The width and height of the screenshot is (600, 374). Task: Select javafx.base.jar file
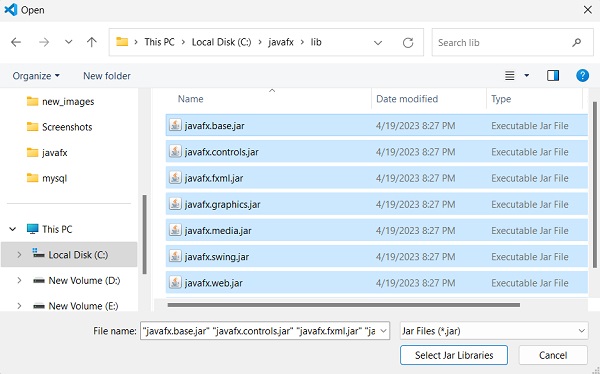point(377,126)
